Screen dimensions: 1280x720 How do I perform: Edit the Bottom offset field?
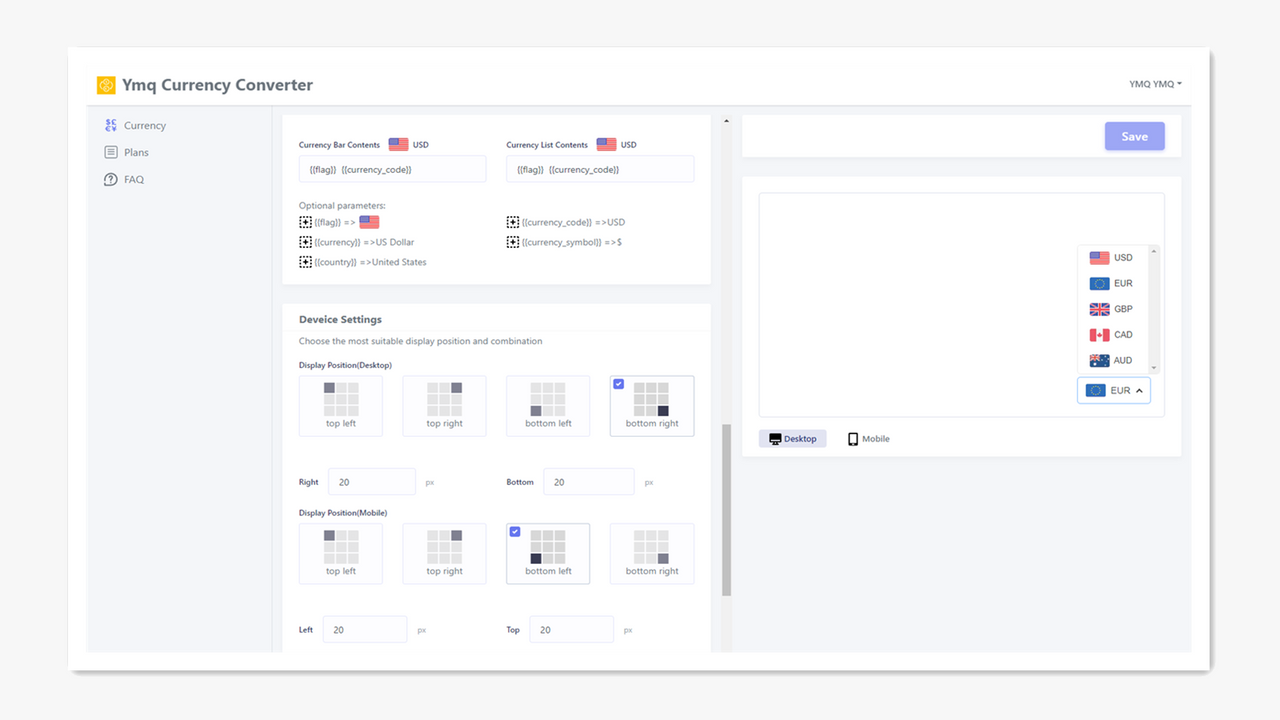(588, 482)
